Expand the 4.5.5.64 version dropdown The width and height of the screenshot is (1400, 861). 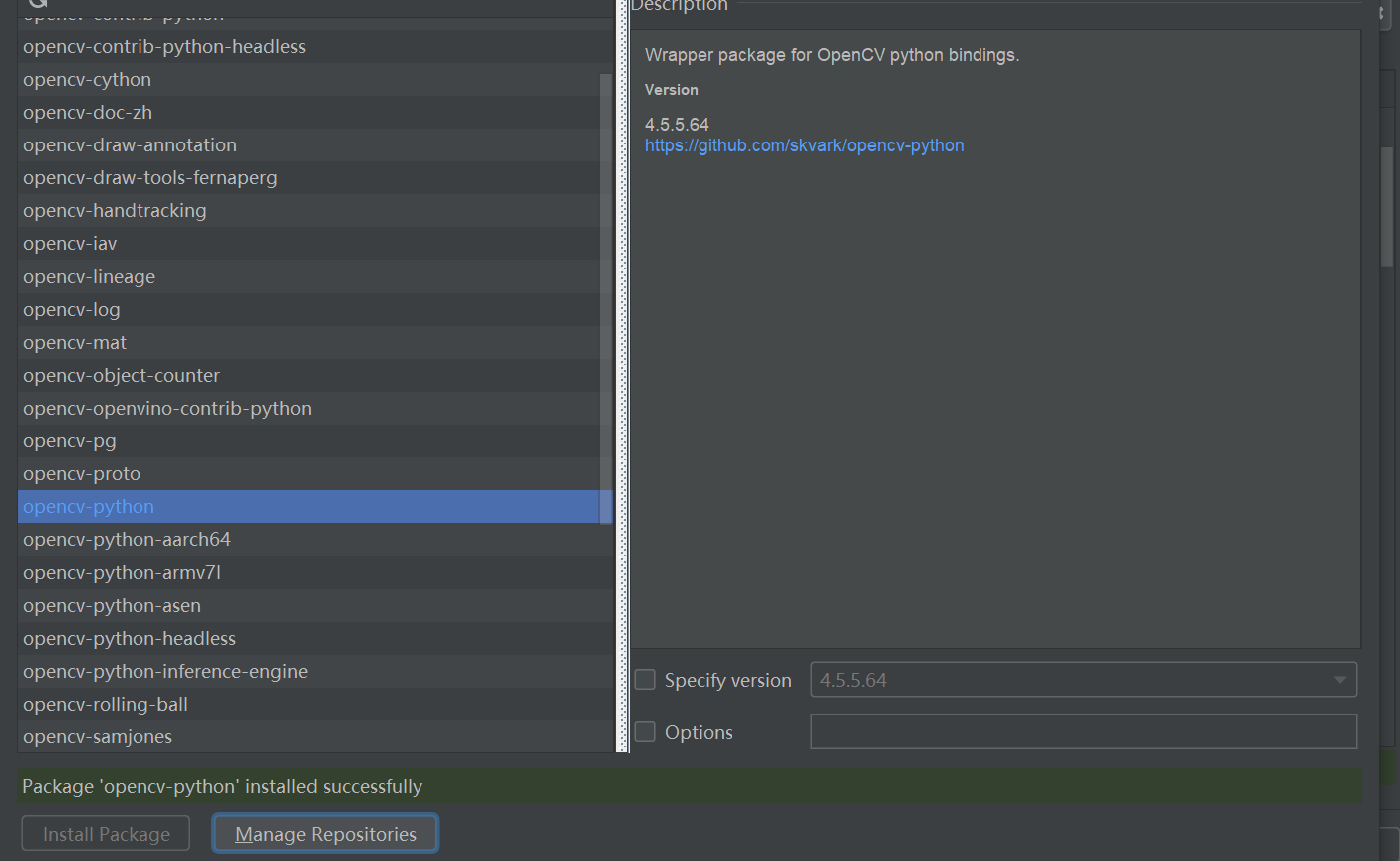1340,680
